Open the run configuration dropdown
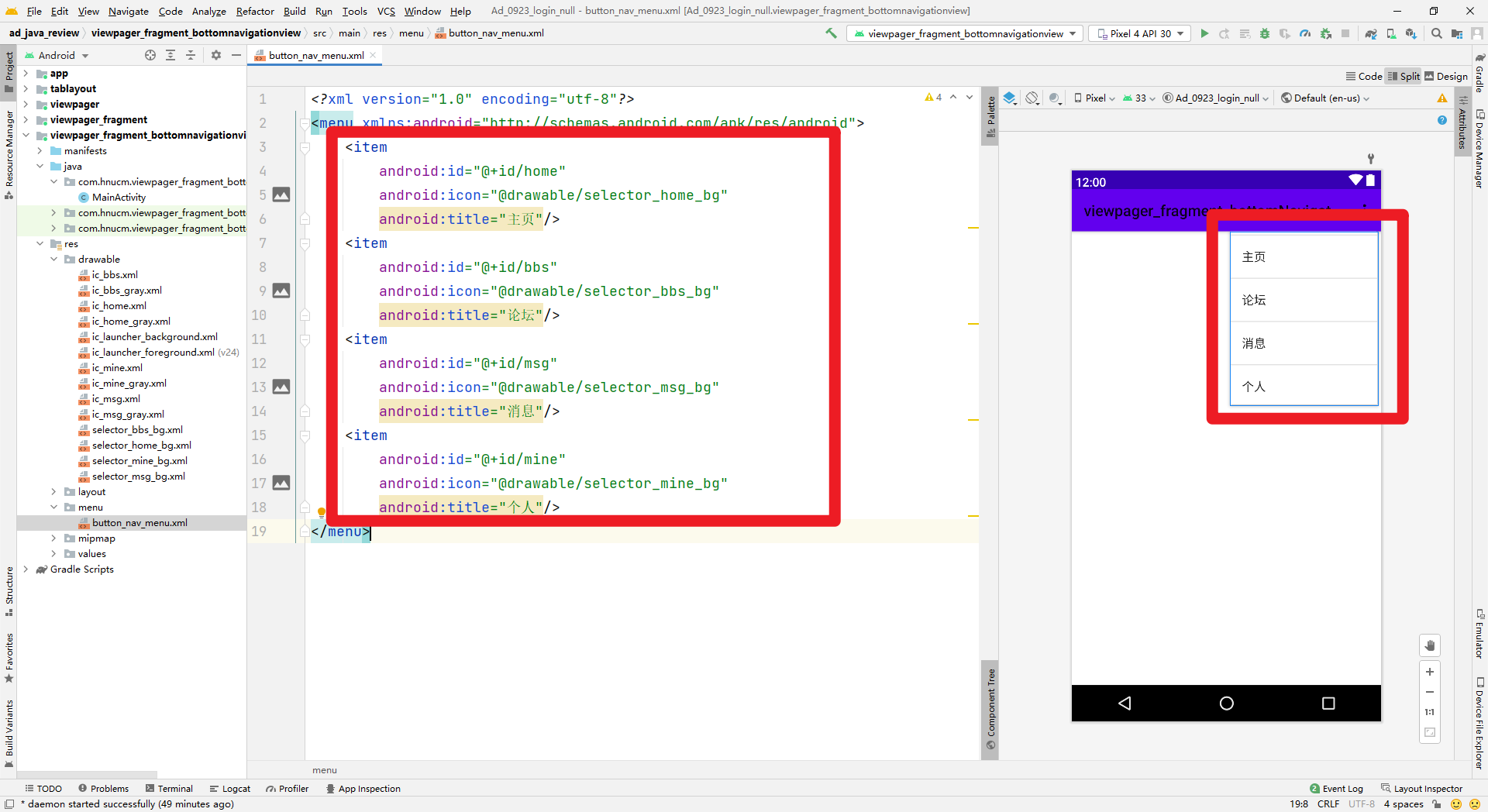The height and width of the screenshot is (812, 1488). coord(965,33)
